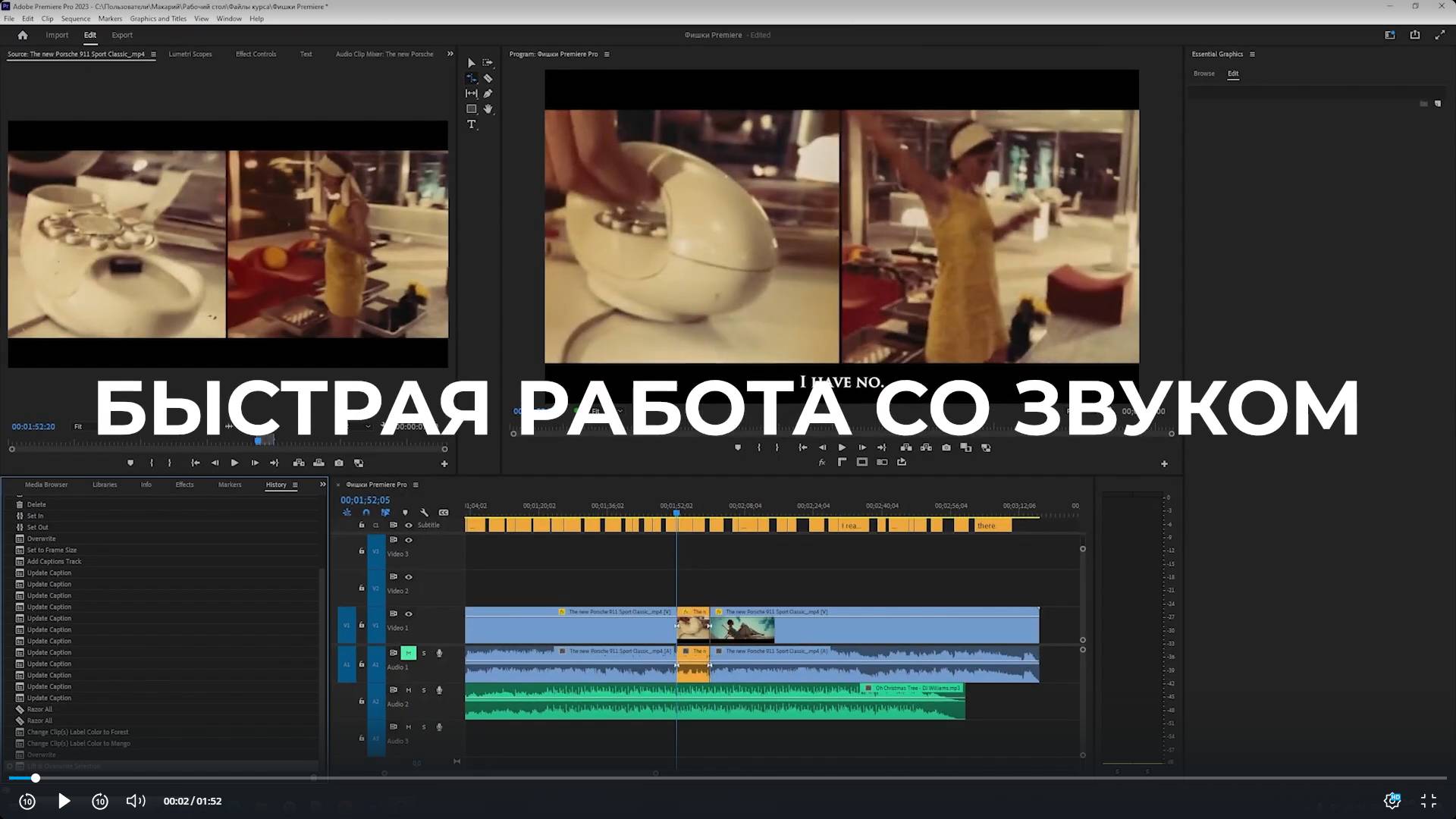Toggle snap in timeline magnet icon
The height and width of the screenshot is (819, 1456).
pos(366,513)
